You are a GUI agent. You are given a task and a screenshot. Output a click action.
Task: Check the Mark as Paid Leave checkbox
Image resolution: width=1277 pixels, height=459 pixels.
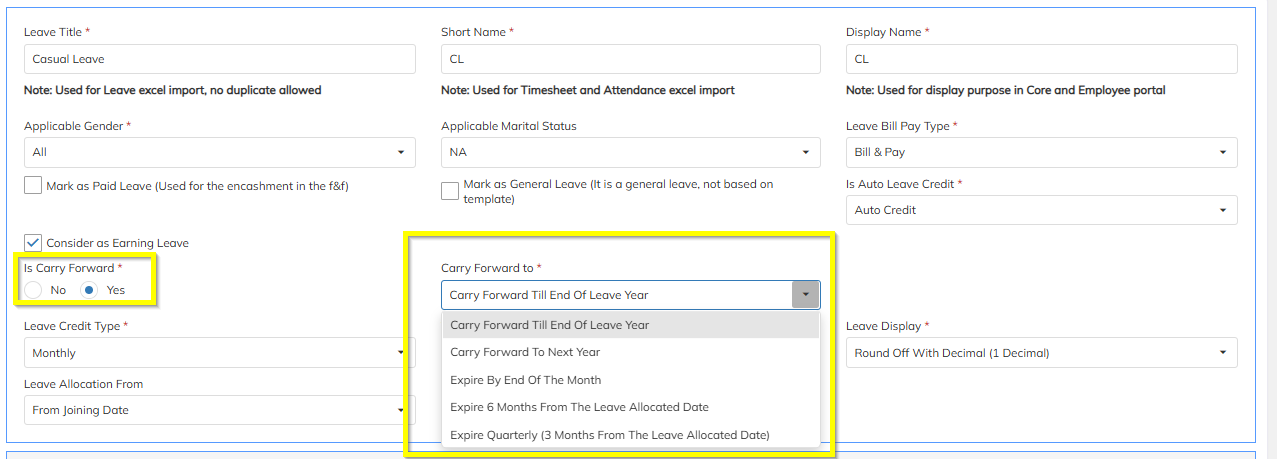click(x=33, y=186)
